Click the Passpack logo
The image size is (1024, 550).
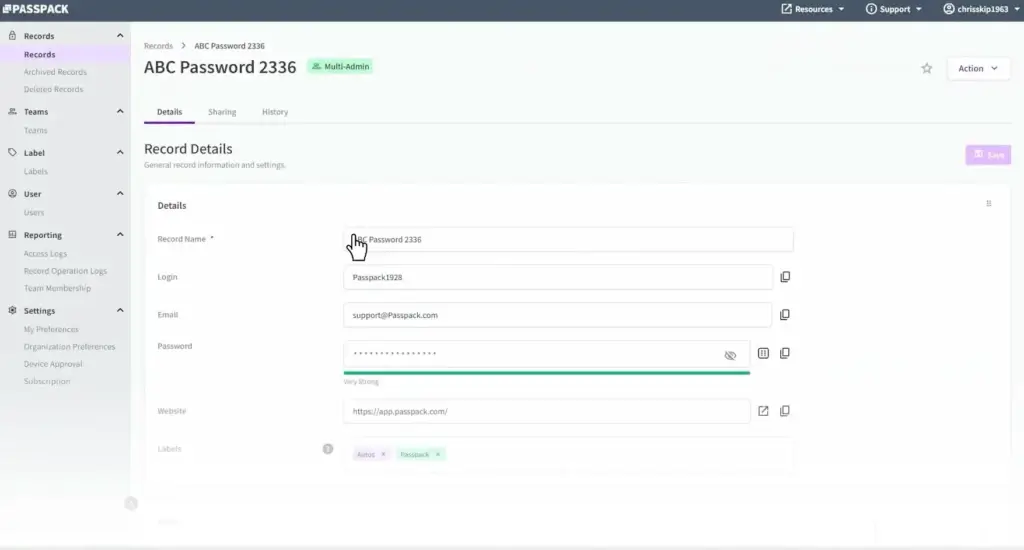point(35,9)
